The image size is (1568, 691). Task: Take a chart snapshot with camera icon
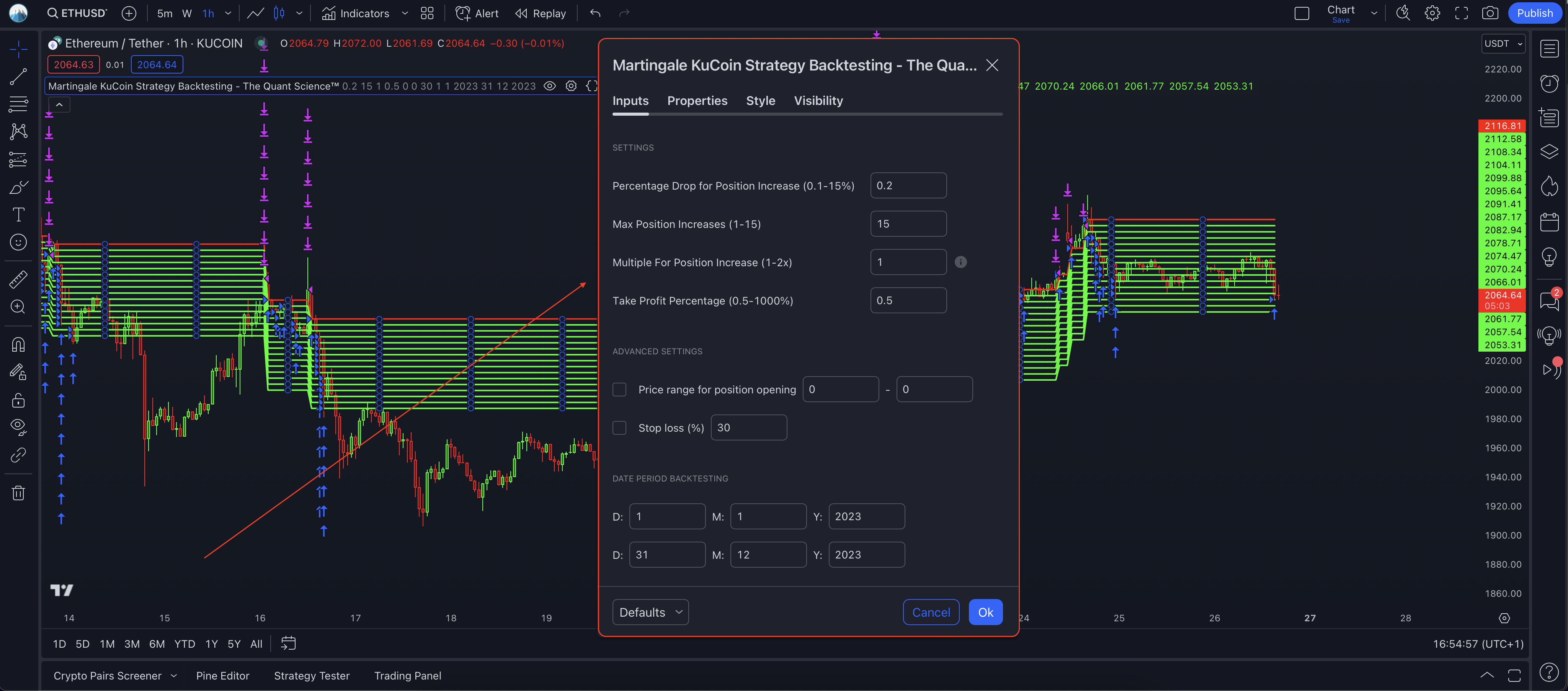tap(1490, 13)
